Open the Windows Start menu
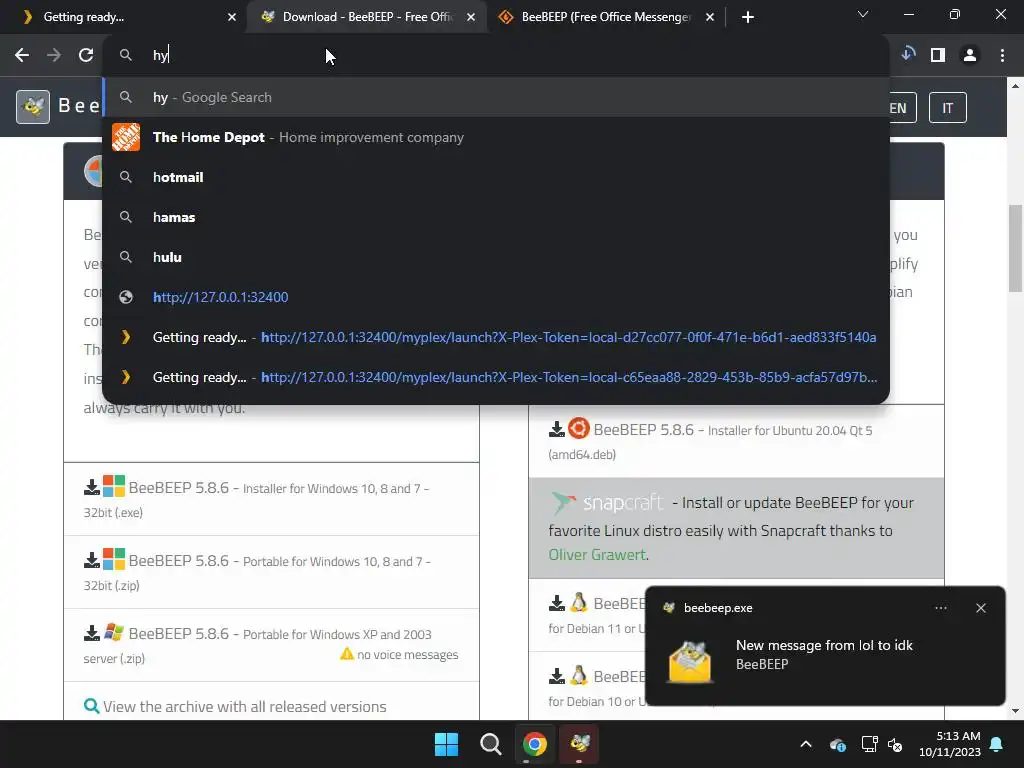 447,744
